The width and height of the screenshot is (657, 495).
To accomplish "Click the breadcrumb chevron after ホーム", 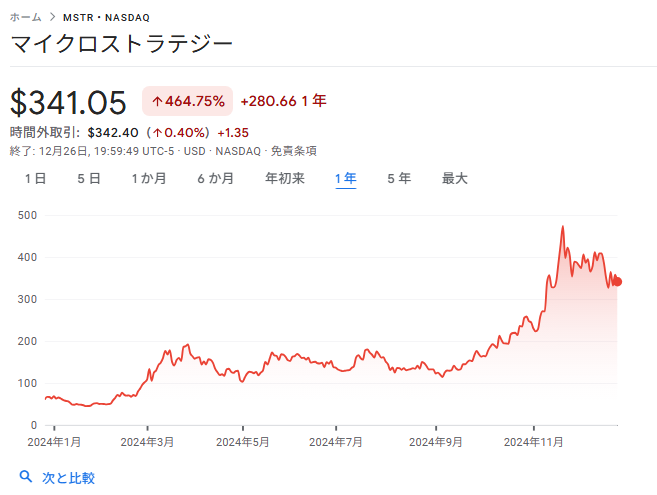I will click(x=52, y=18).
